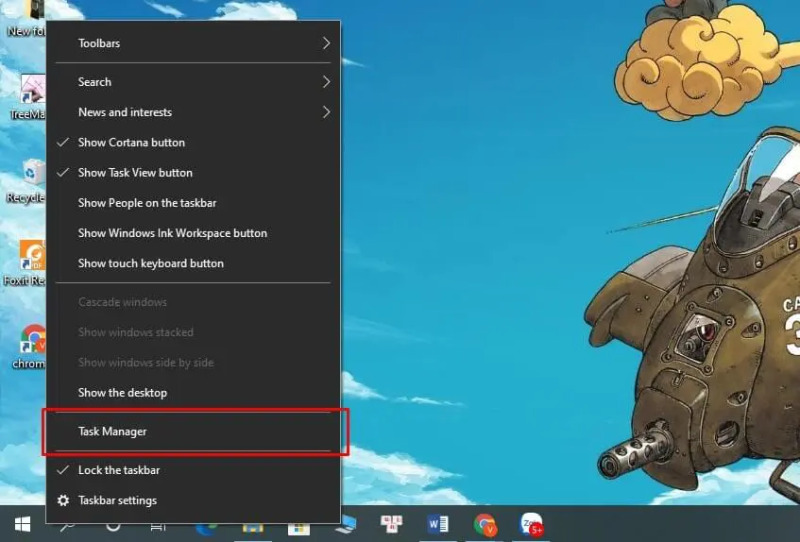Open Task Manager from the context menu

(x=193, y=431)
